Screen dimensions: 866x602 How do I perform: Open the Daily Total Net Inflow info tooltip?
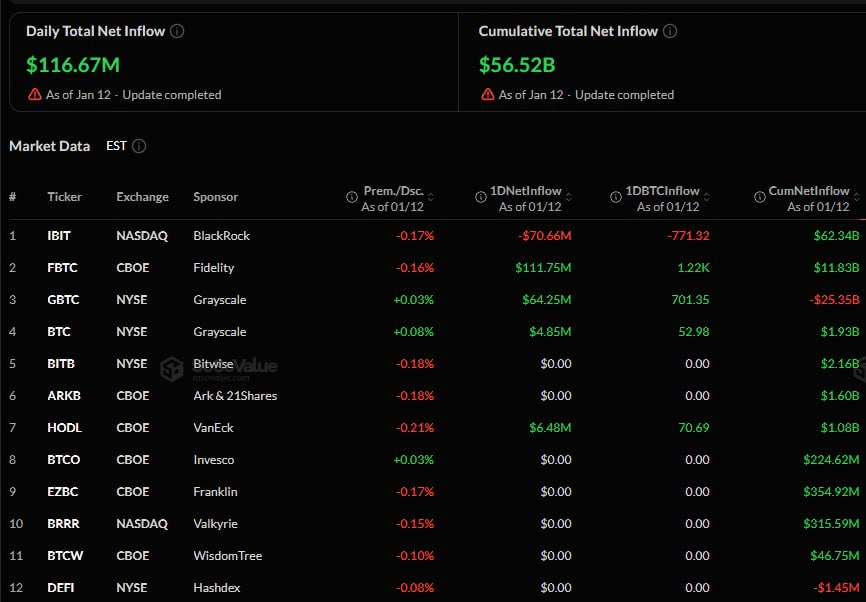pyautogui.click(x=178, y=31)
